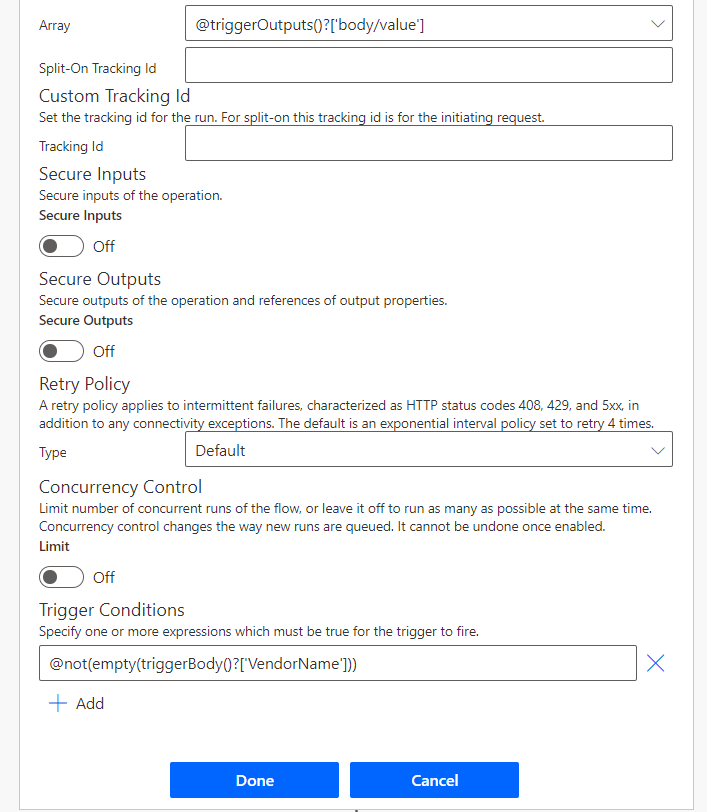
Task: Enable the Secure Outputs switch
Action: coord(61,351)
